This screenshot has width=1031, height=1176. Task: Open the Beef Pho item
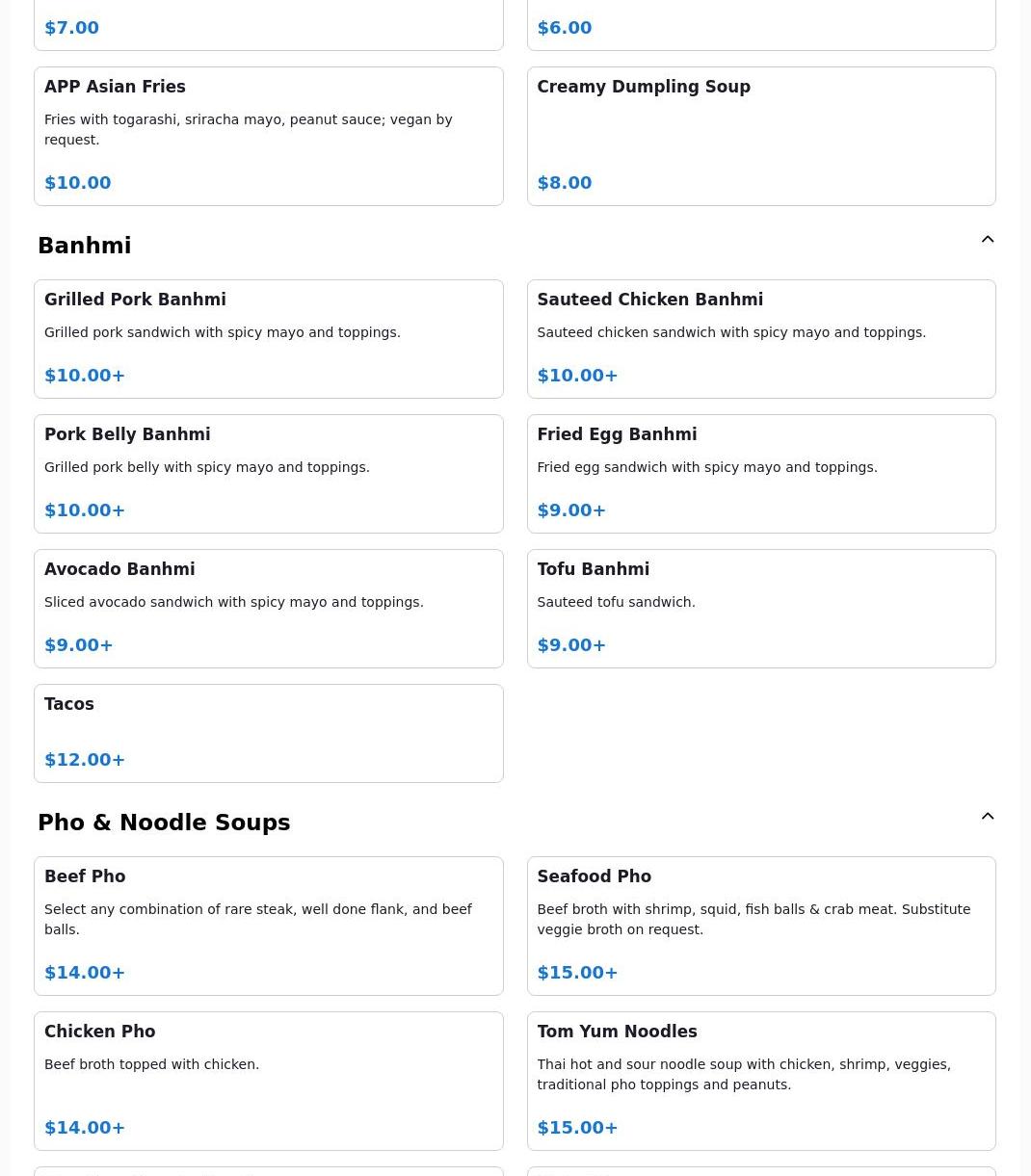point(268,925)
